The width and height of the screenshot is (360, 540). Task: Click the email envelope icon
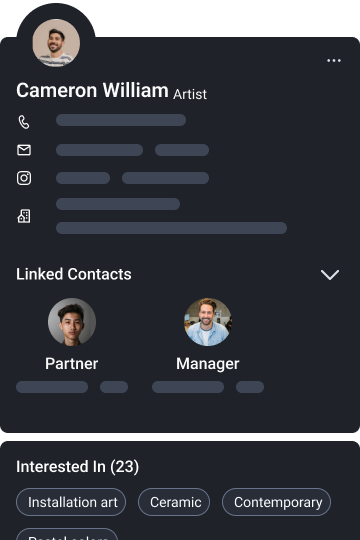pos(24,150)
